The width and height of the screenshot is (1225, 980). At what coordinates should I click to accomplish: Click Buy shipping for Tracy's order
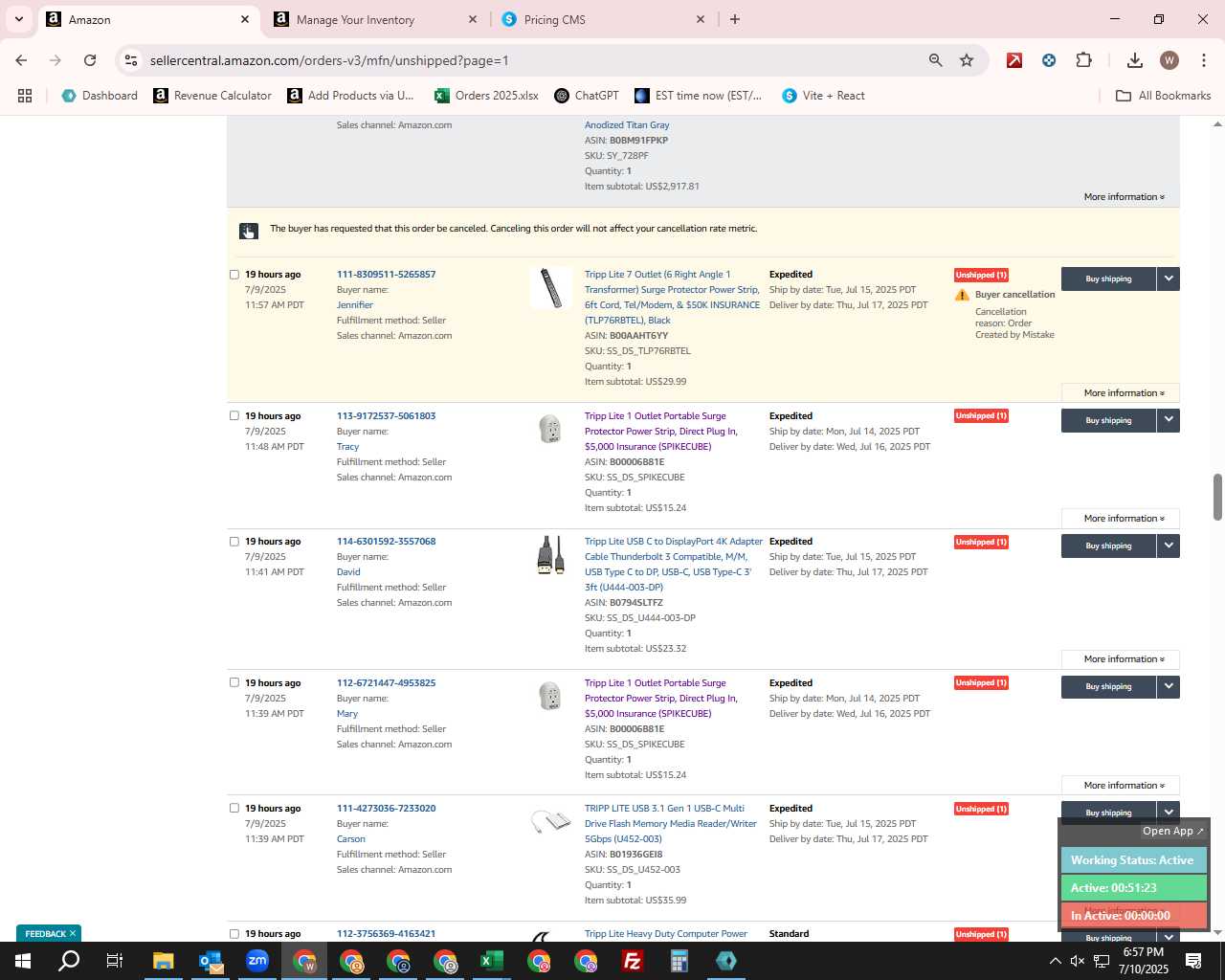(1108, 420)
